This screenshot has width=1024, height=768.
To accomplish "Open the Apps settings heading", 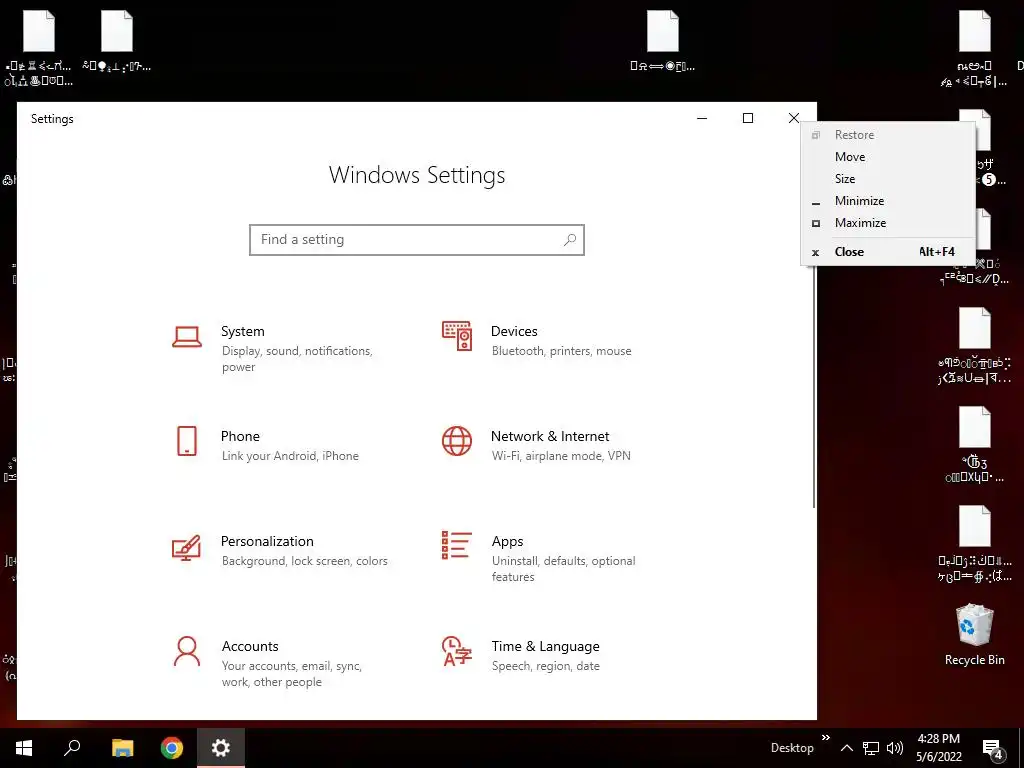I will pyautogui.click(x=507, y=542).
